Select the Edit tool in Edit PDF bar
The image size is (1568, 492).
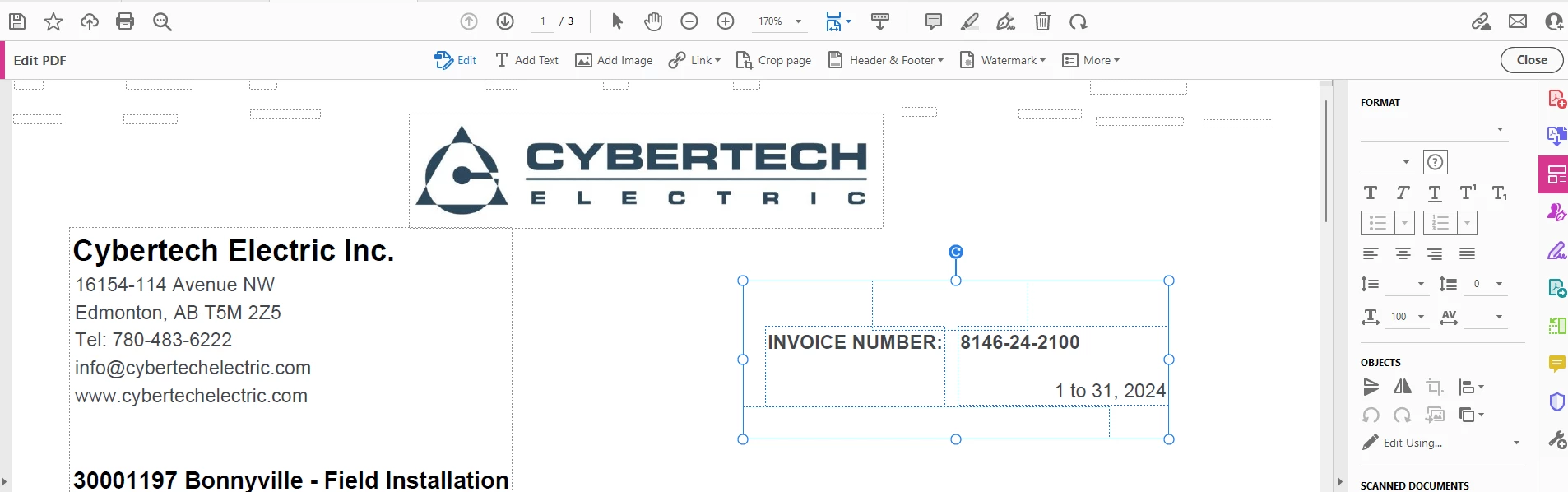click(x=456, y=60)
